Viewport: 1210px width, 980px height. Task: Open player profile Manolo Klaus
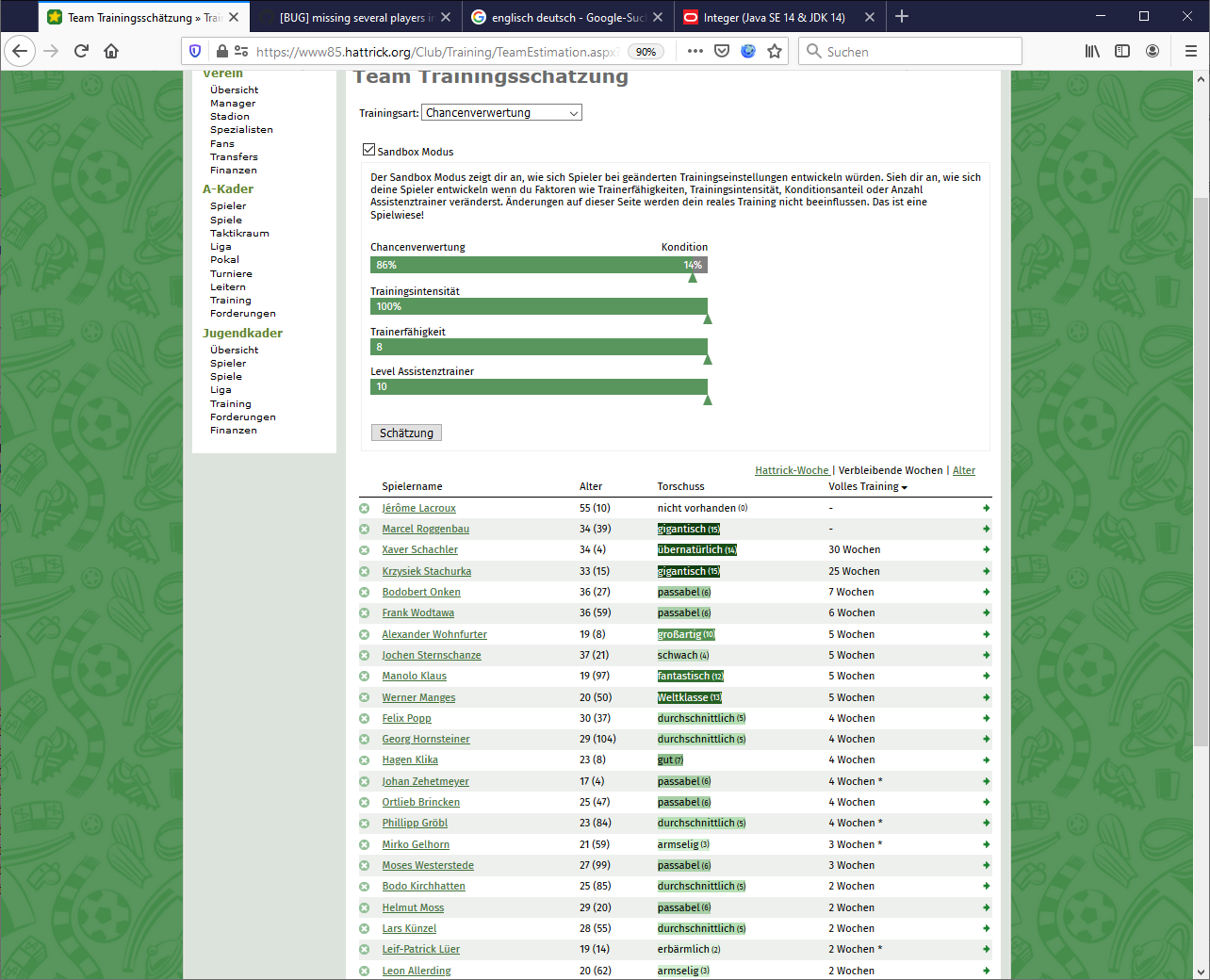click(414, 676)
